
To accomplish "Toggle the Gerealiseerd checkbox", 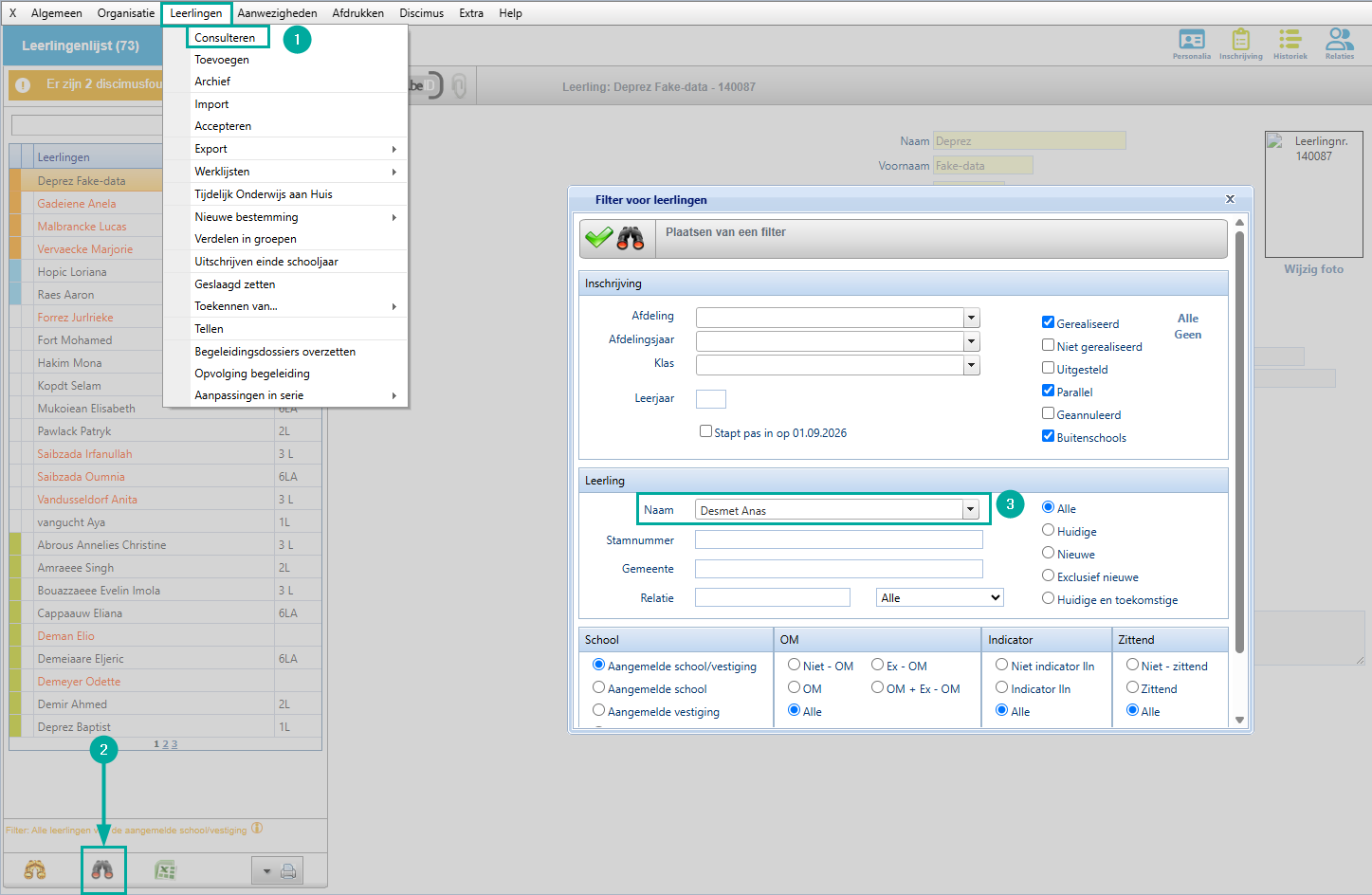I will (x=1048, y=322).
